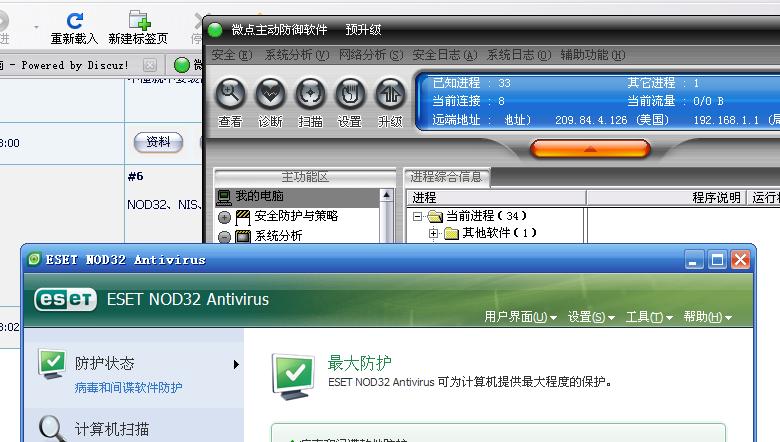Click the 进程 column header

coord(496,197)
